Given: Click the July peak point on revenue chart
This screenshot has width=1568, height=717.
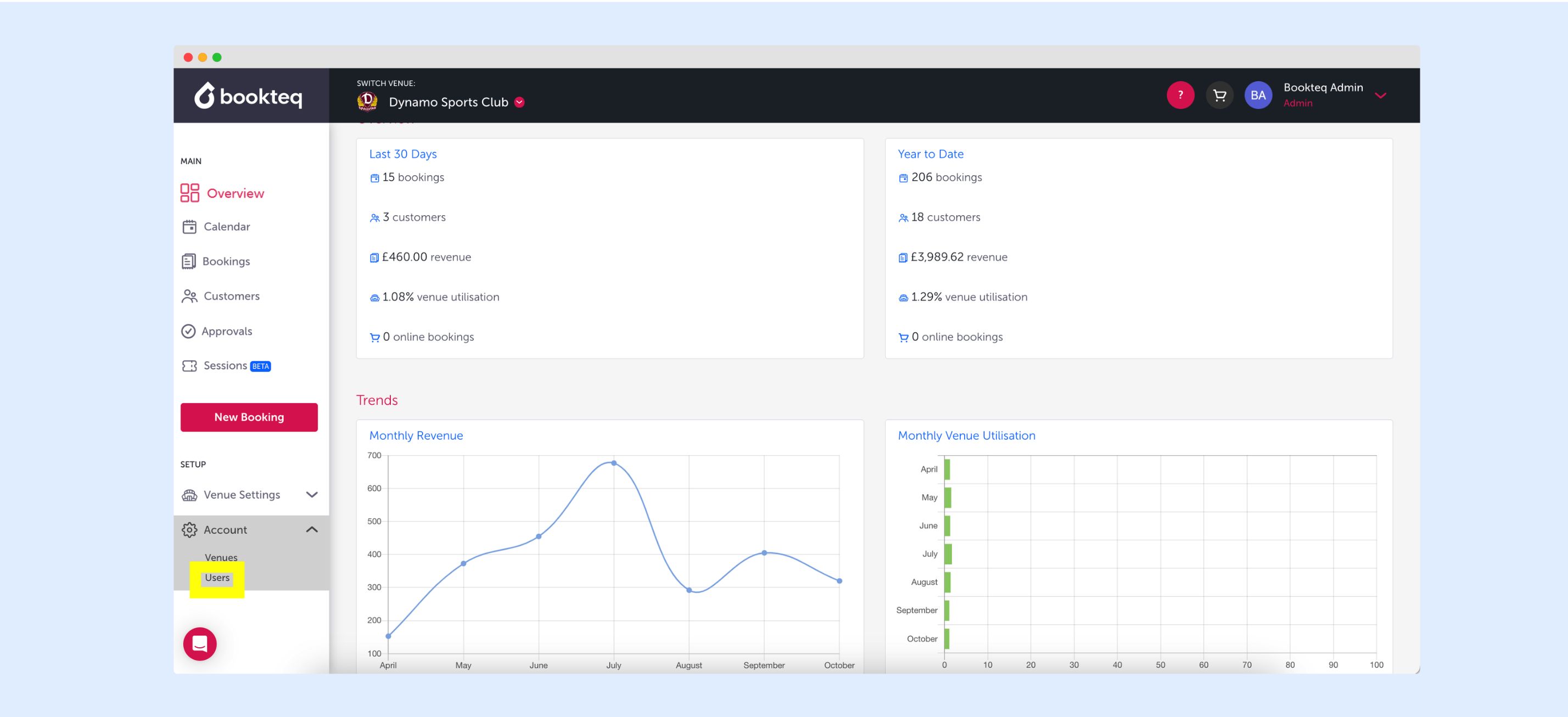Looking at the screenshot, I should click(614, 463).
